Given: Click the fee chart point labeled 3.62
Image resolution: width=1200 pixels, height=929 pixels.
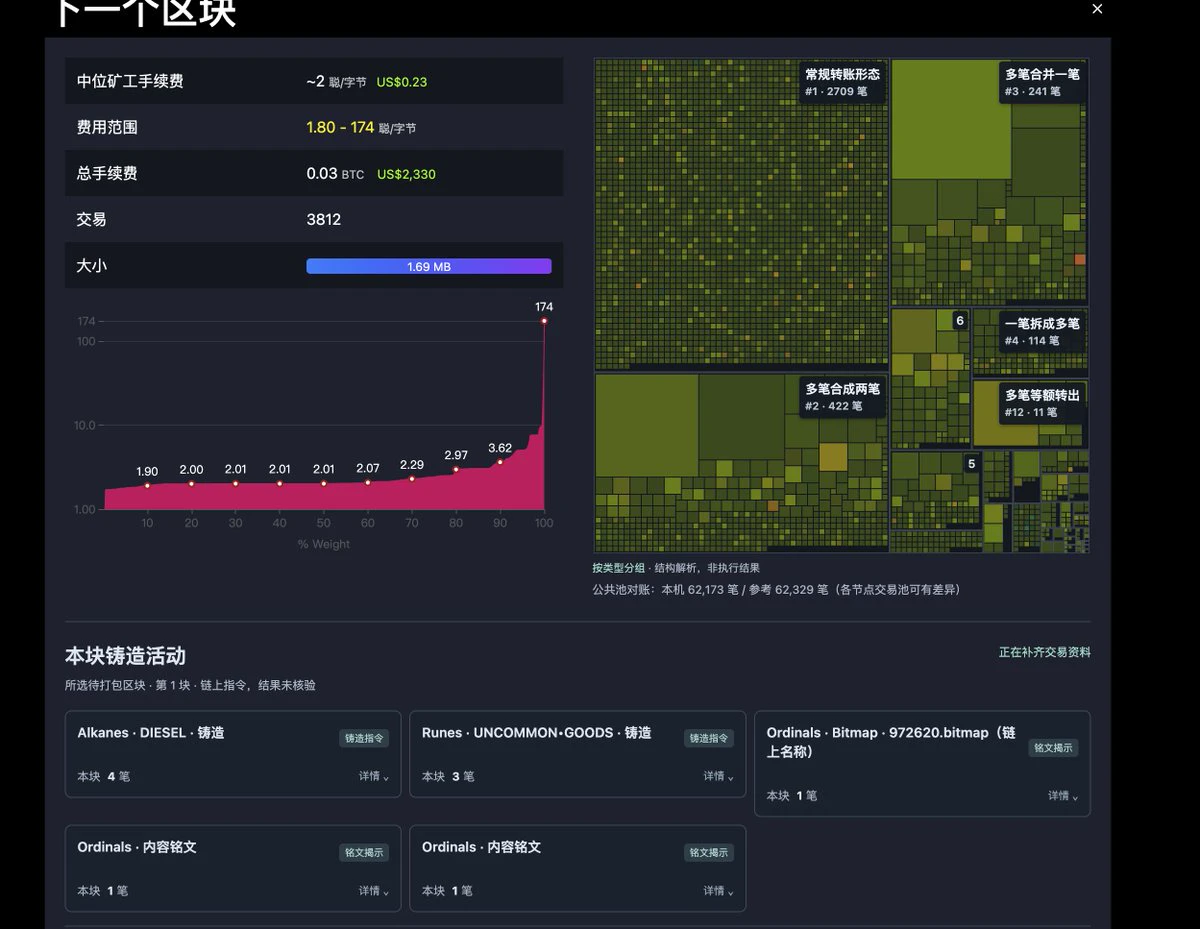Looking at the screenshot, I should 500,462.
